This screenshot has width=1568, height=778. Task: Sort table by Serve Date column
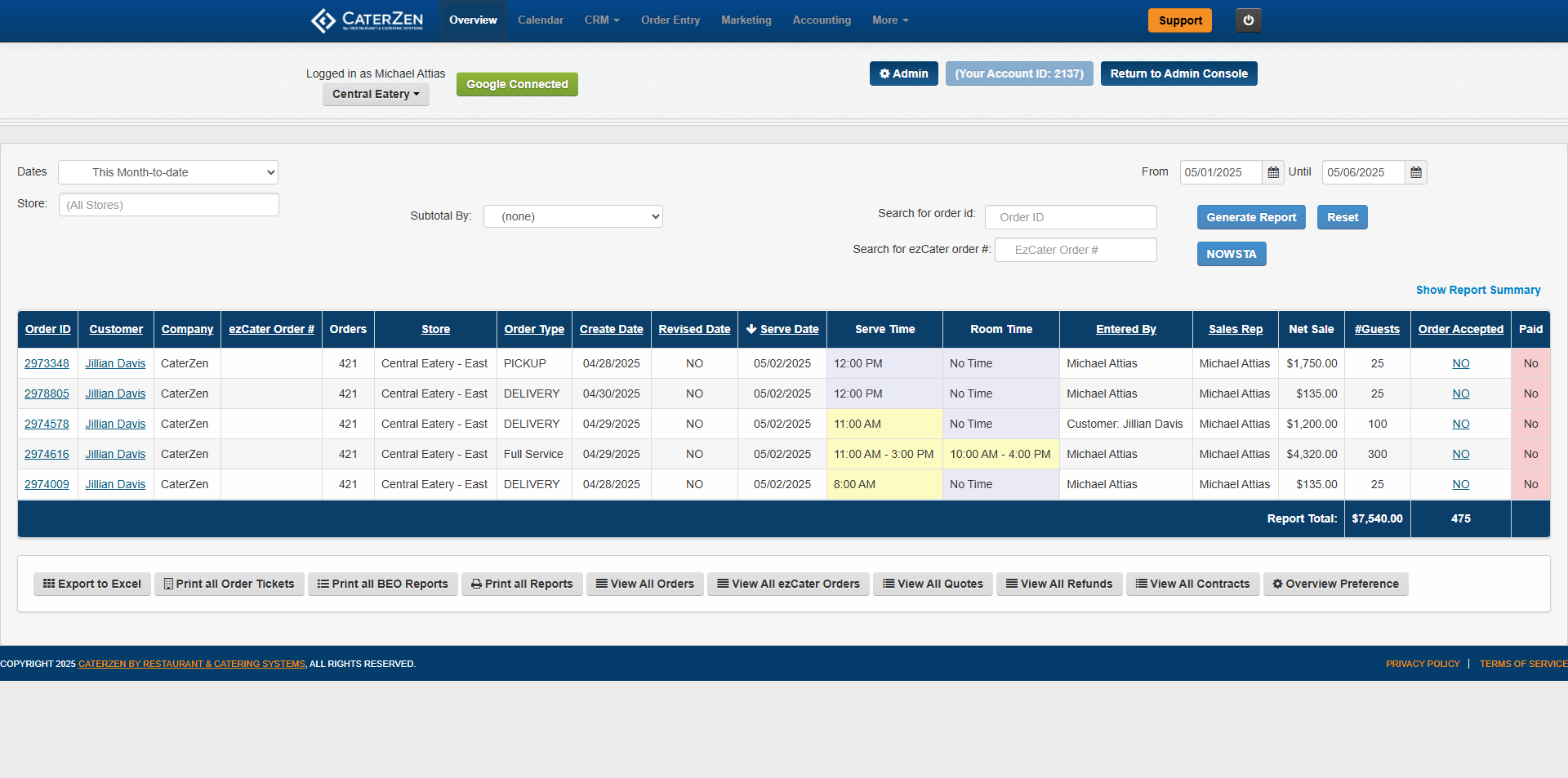pos(788,329)
